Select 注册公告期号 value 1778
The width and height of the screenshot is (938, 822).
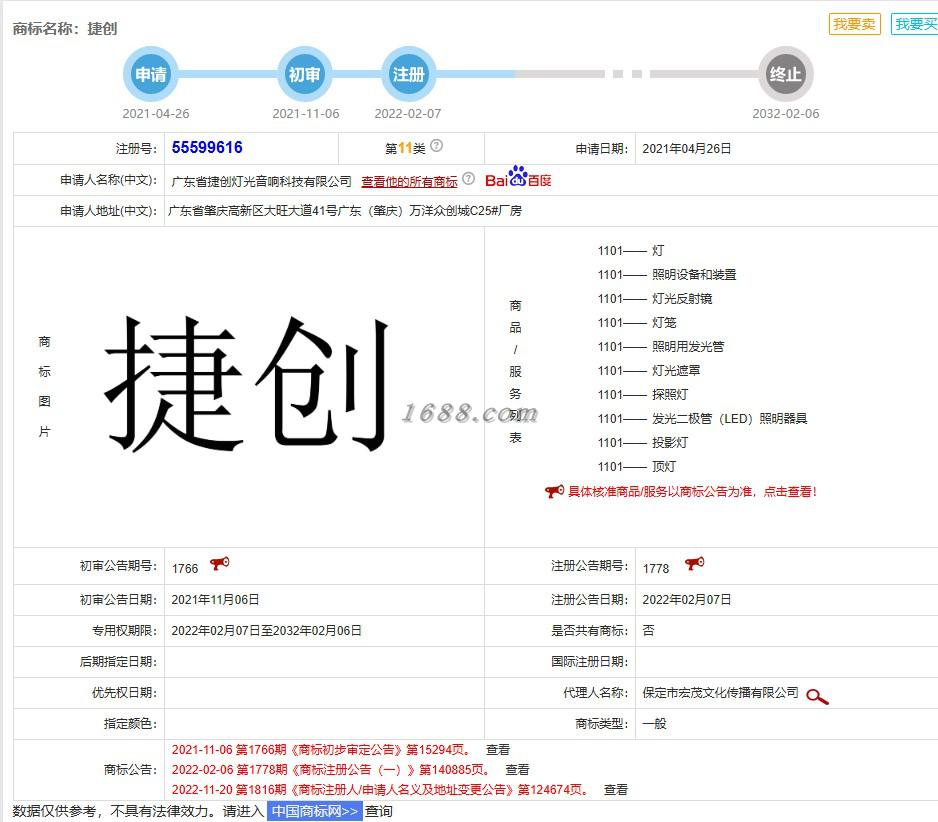click(656, 568)
